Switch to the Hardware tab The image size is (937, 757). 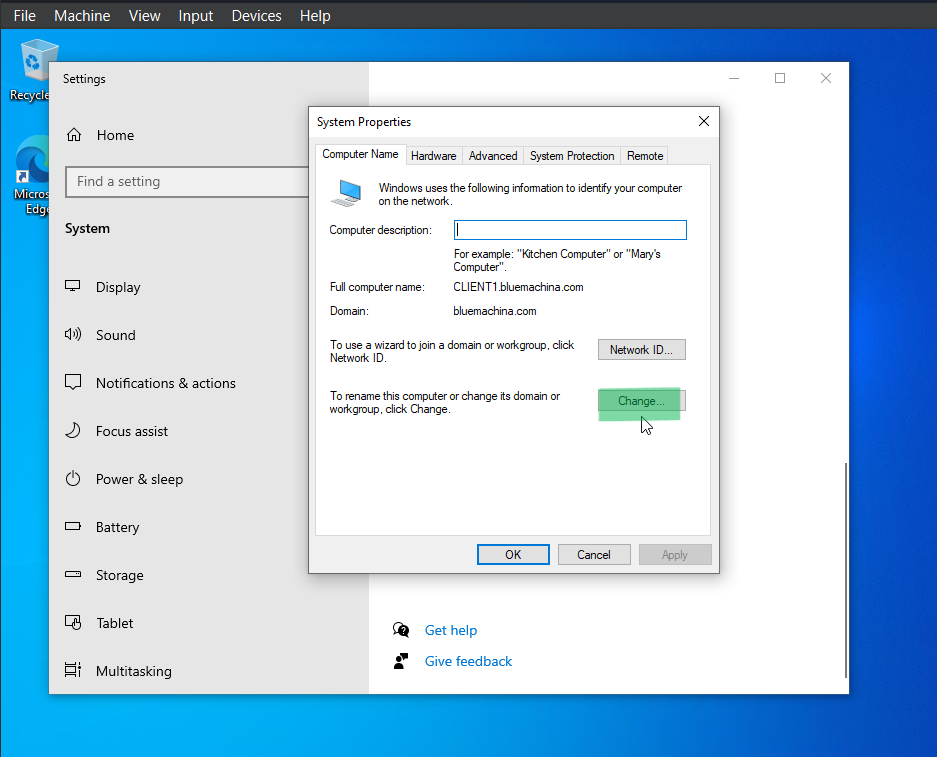click(x=434, y=156)
